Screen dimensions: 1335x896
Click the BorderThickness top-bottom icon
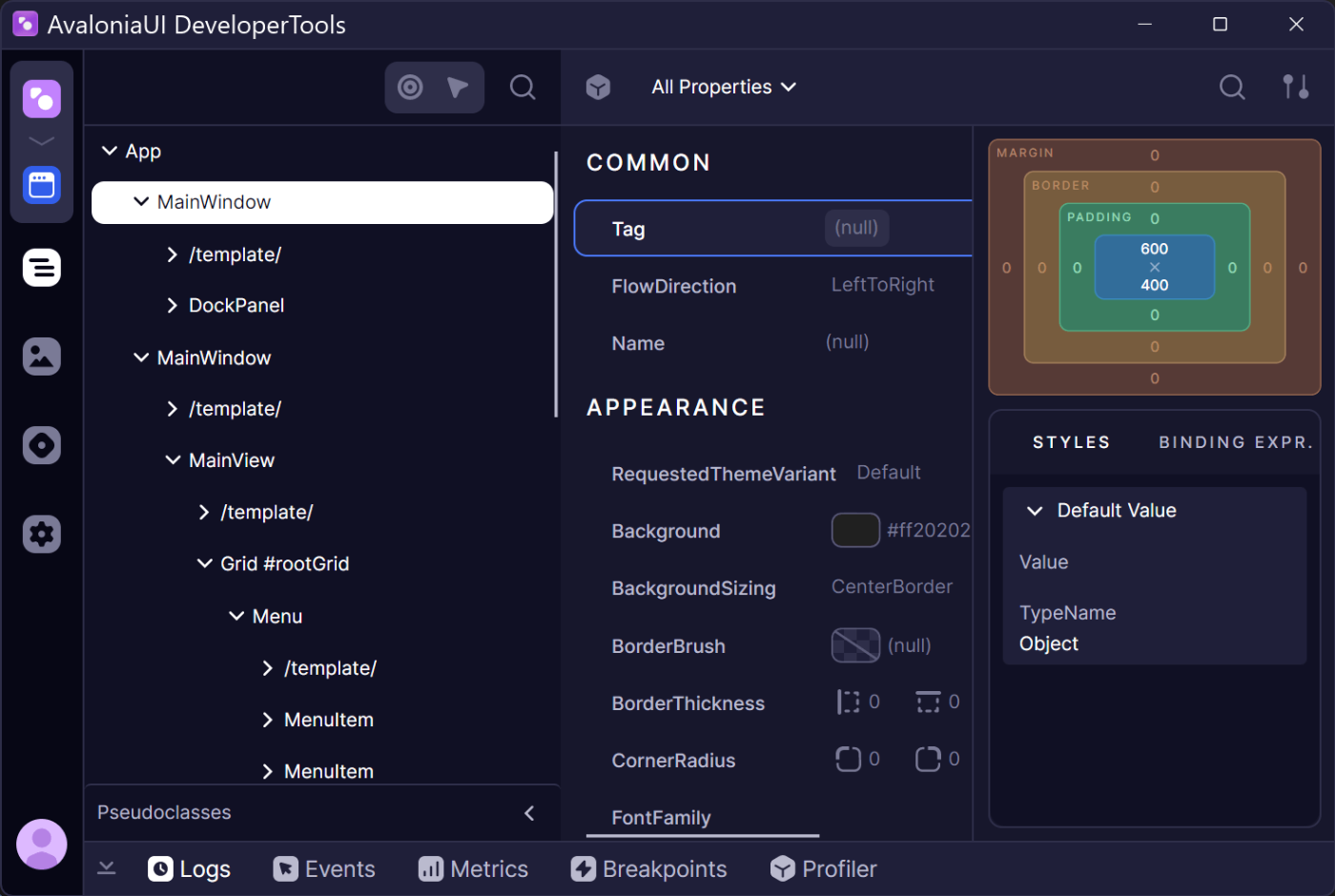coord(928,703)
